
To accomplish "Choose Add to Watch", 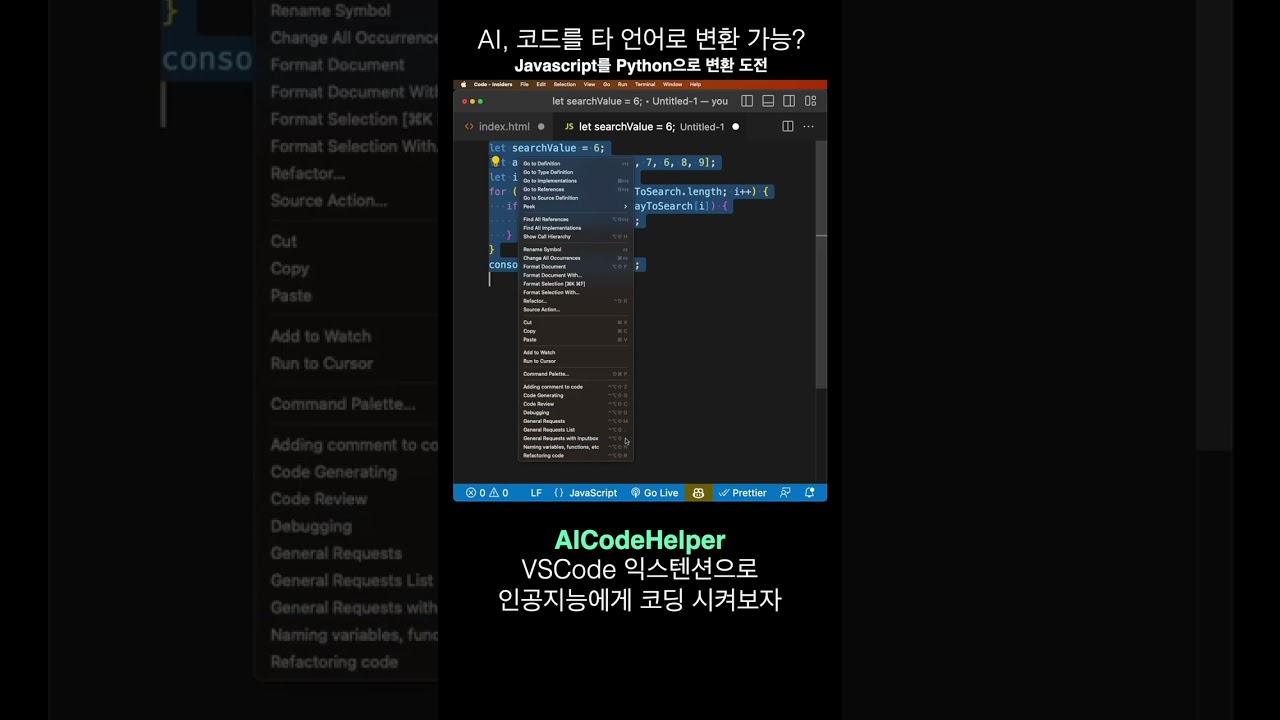I will click(575, 352).
